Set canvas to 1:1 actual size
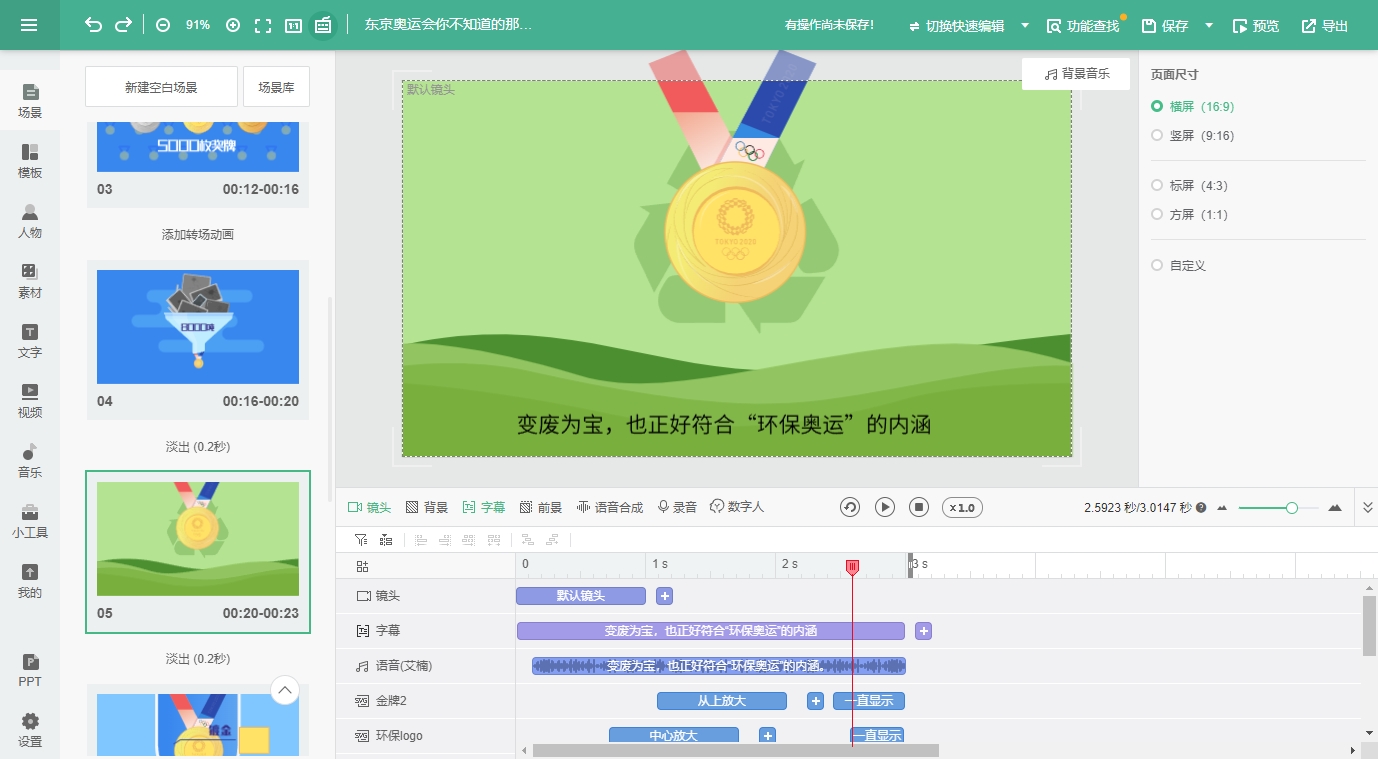1378x759 pixels. click(293, 25)
